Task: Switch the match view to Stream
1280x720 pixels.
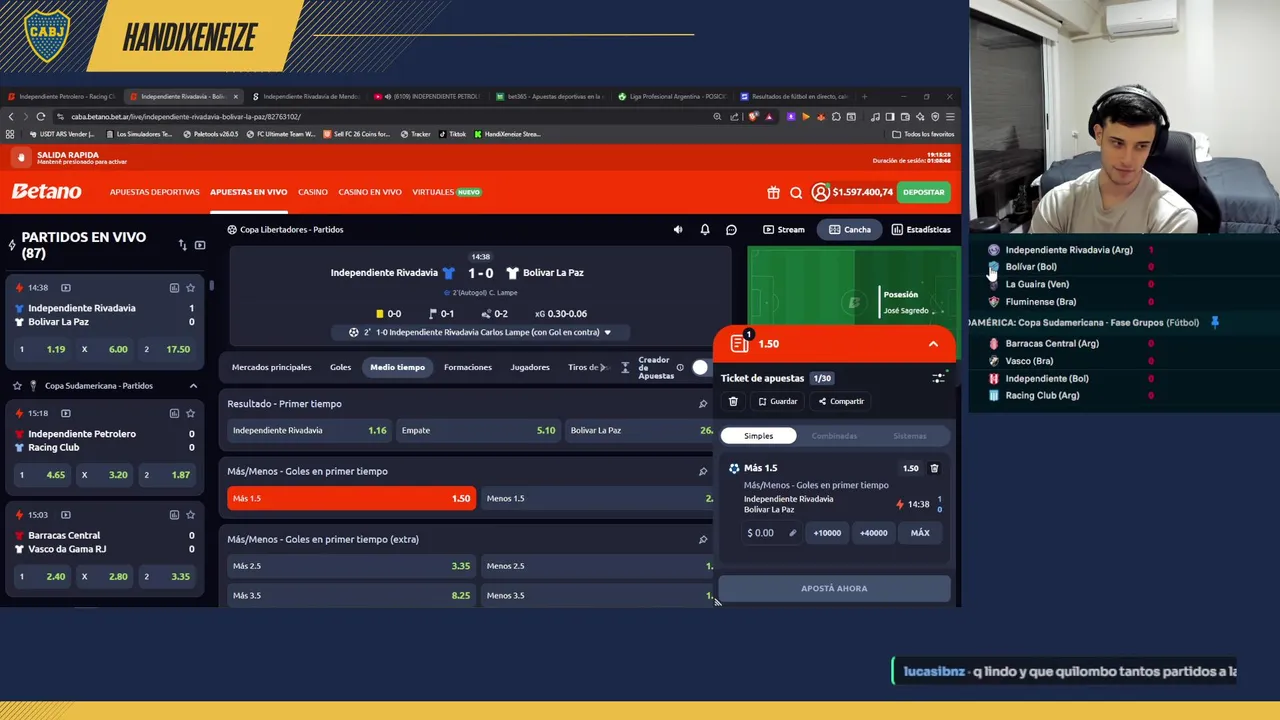Action: click(783, 229)
